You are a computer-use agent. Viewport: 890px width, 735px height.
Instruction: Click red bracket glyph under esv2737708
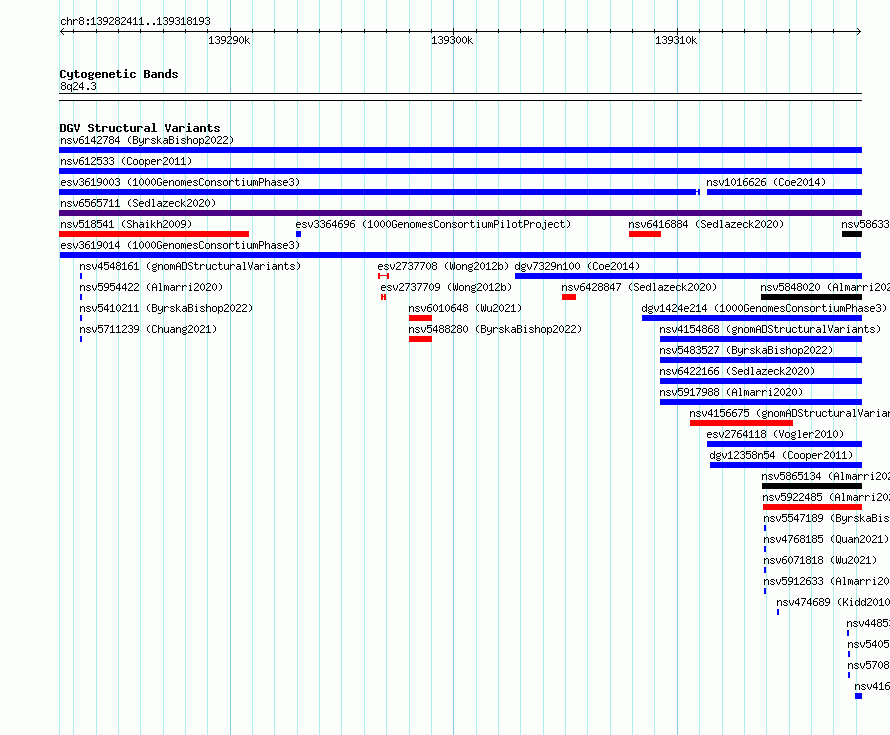(x=383, y=276)
